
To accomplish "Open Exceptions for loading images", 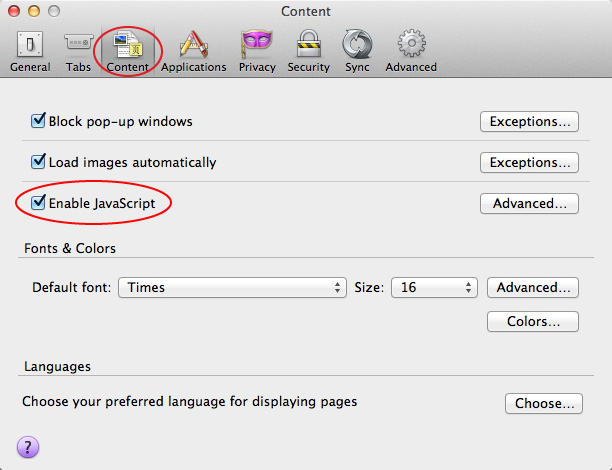I will click(x=530, y=162).
